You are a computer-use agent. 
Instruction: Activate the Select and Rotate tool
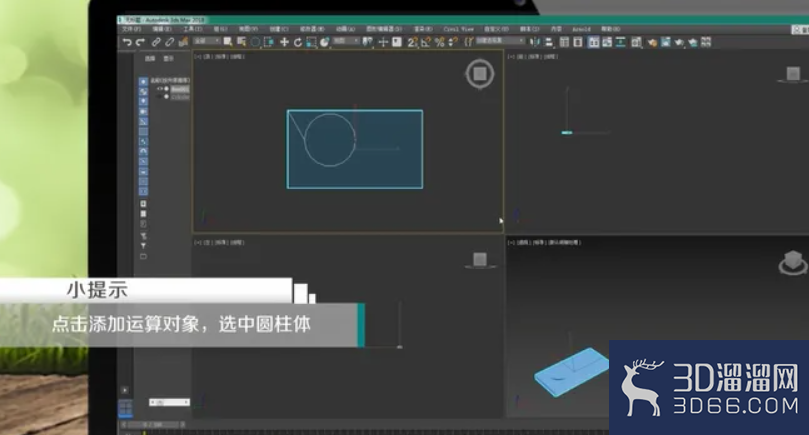pyautogui.click(x=298, y=42)
